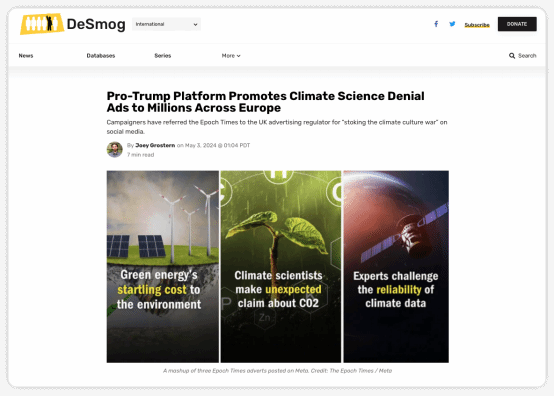The height and width of the screenshot is (396, 554).
Task: Click the DeSmog wordmark text
Action: (x=96, y=24)
